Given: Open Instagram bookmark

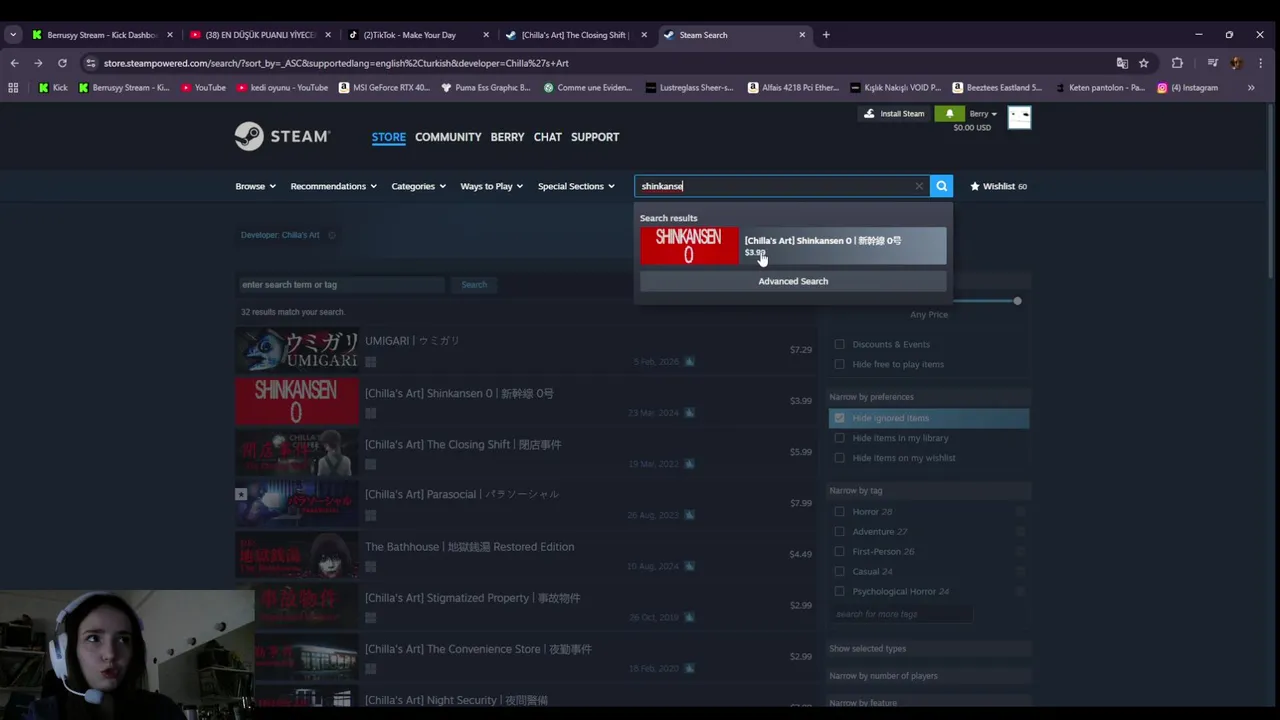Looking at the screenshot, I should pyautogui.click(x=1188, y=88).
